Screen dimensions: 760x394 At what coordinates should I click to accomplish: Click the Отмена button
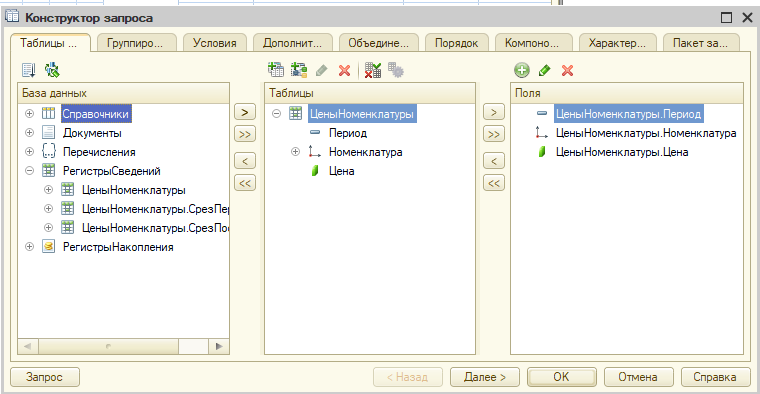point(638,377)
